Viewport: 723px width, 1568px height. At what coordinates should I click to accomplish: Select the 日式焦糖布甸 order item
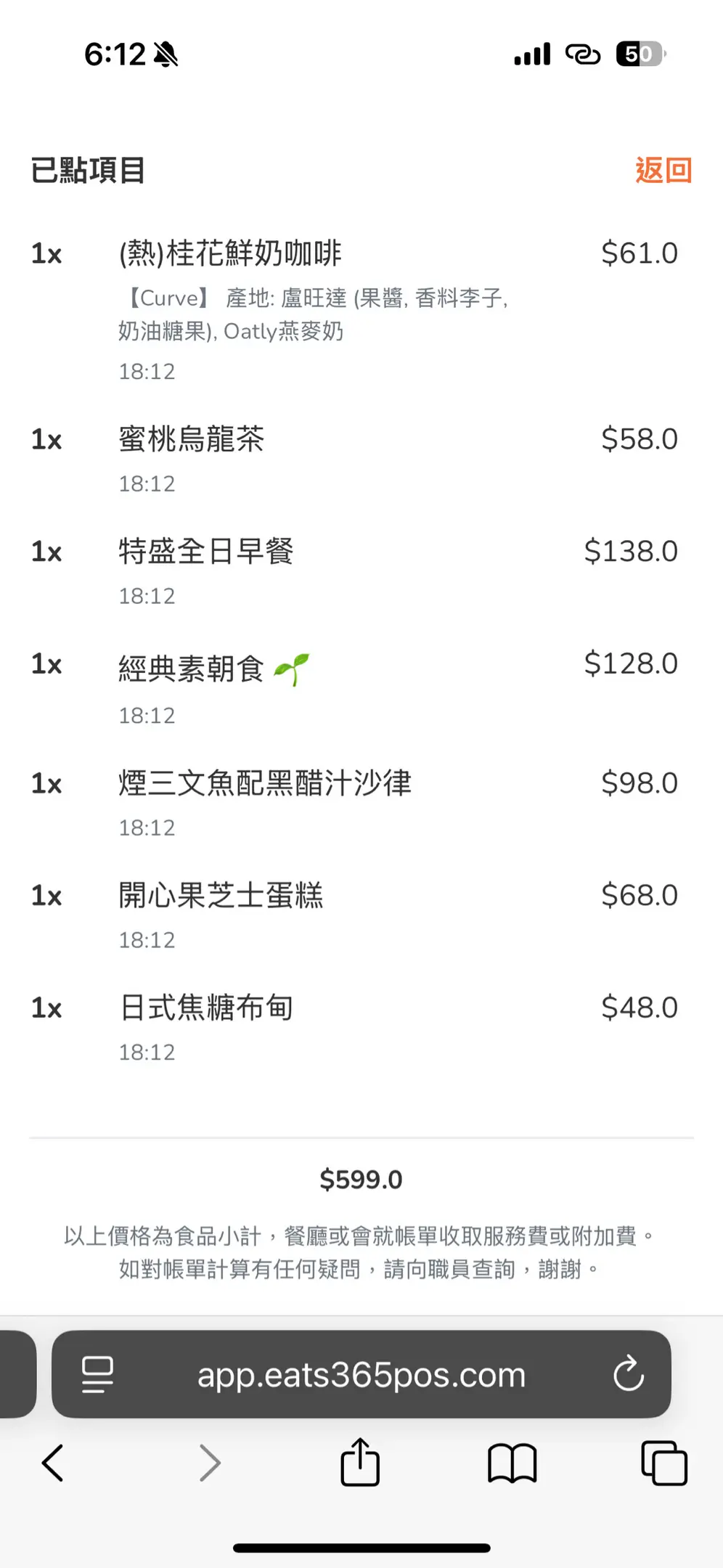(206, 1008)
